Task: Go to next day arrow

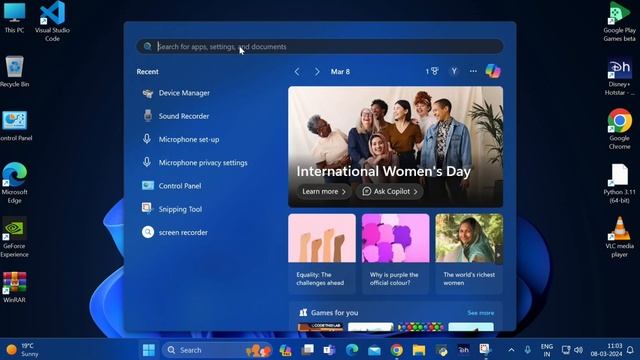Action: pyautogui.click(x=317, y=72)
